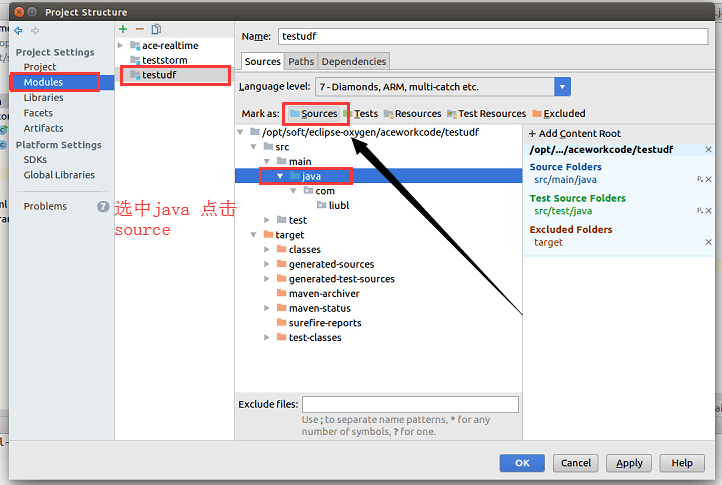Mark selected folder as Tests
The image size is (722, 485).
(361, 114)
